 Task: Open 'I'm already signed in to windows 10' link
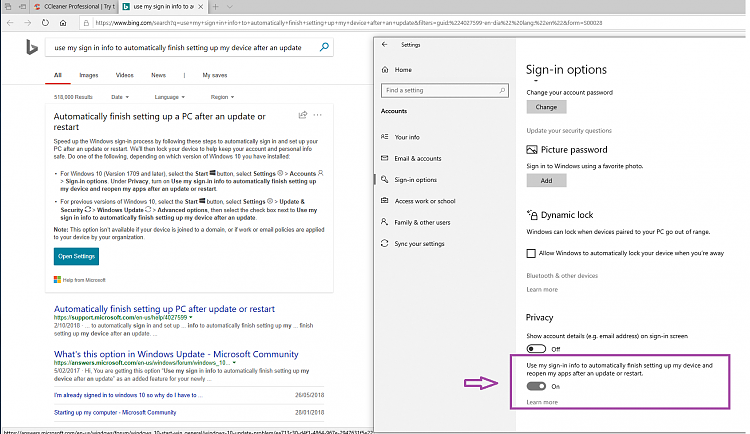(128, 395)
